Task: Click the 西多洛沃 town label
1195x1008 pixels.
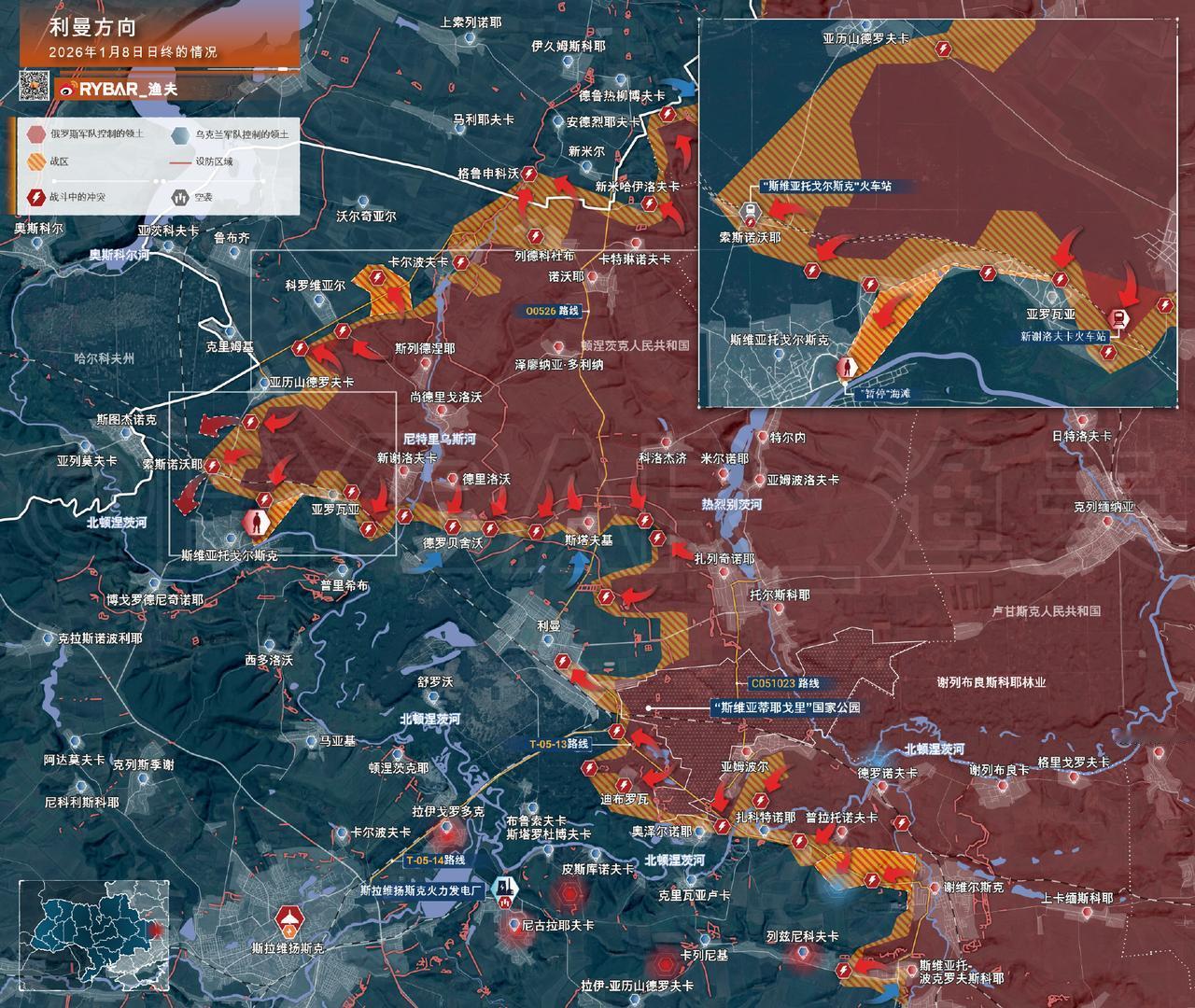Action: [269, 659]
